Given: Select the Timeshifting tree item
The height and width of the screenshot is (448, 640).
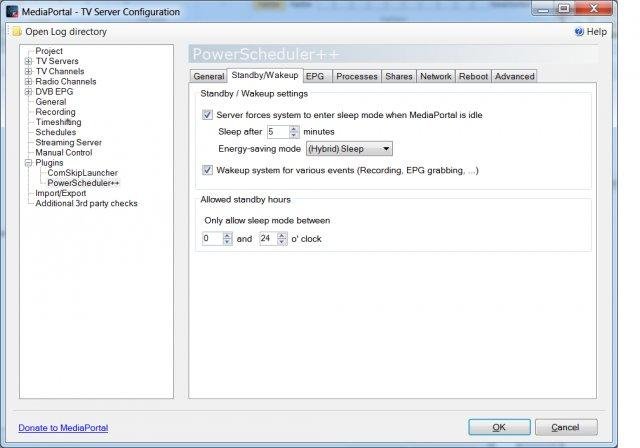Looking at the screenshot, I should tap(58, 122).
